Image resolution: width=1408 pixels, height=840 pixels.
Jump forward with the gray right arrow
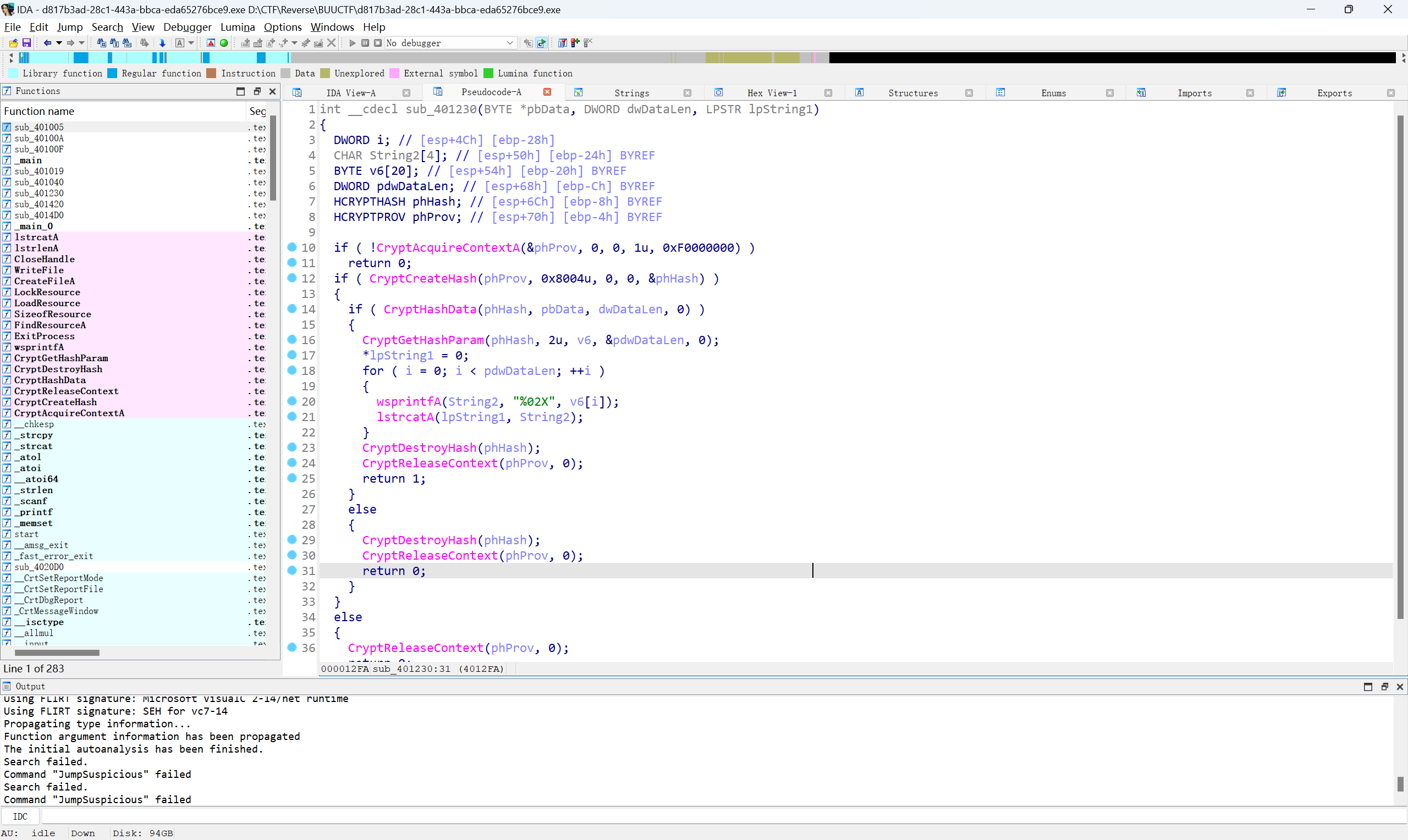tap(70, 43)
